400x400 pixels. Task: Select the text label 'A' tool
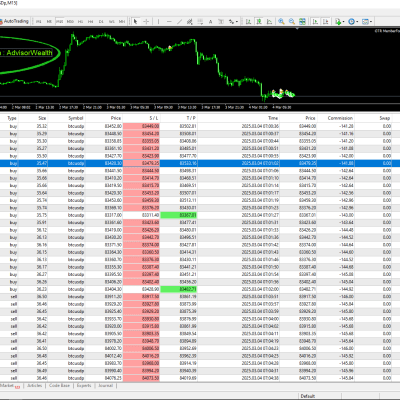(211, 22)
